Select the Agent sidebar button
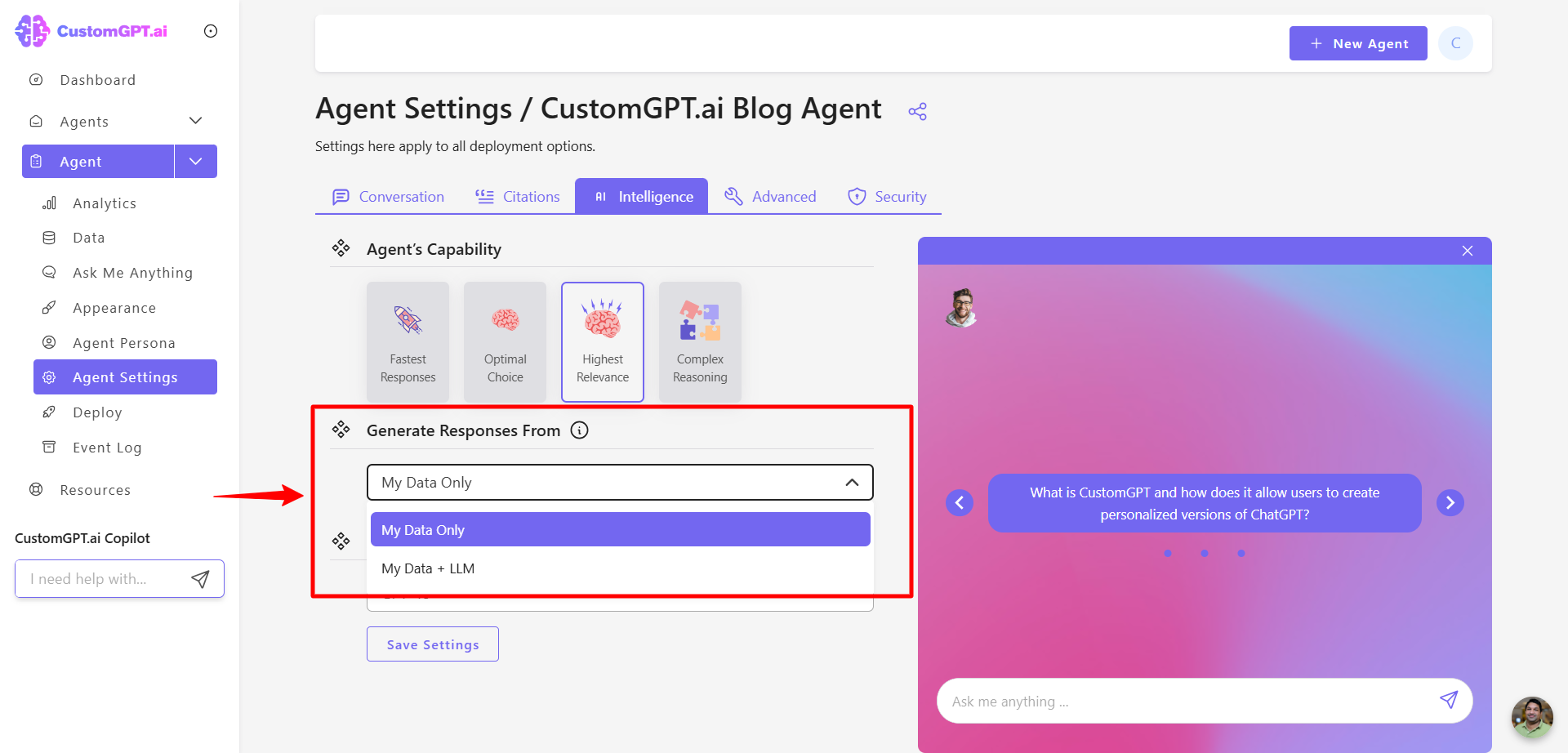 point(98,162)
